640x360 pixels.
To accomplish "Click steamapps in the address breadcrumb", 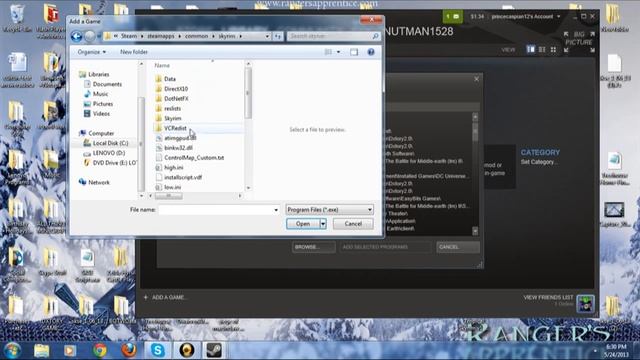I will tap(161, 36).
